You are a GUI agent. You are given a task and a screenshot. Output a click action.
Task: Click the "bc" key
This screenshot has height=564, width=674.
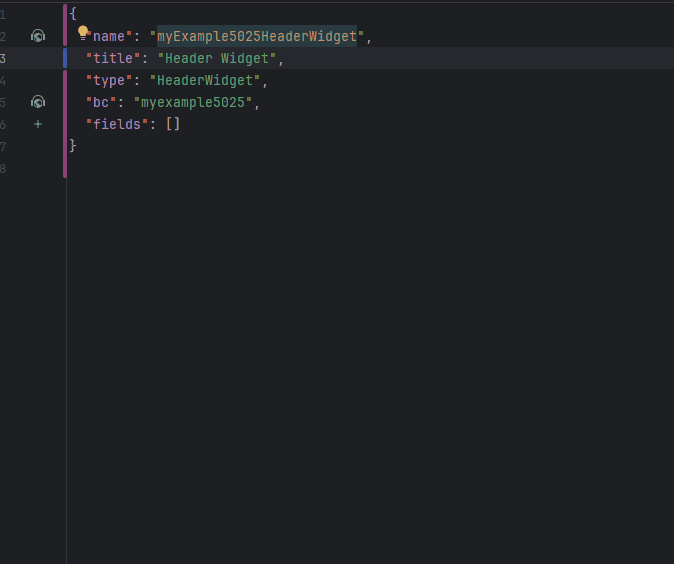(x=101, y=102)
